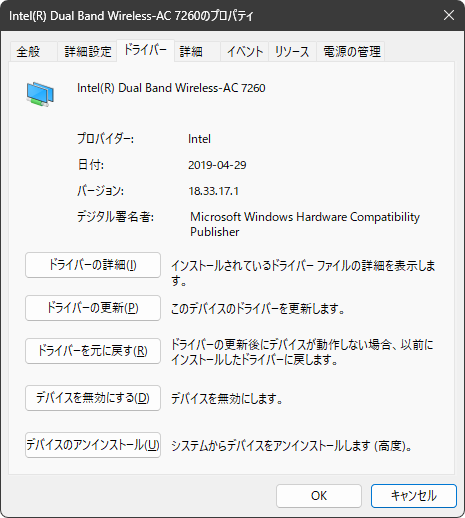Click the description このデバイスのドライバーを更新します。
Screen dimensions: 465x518
coord(258,309)
